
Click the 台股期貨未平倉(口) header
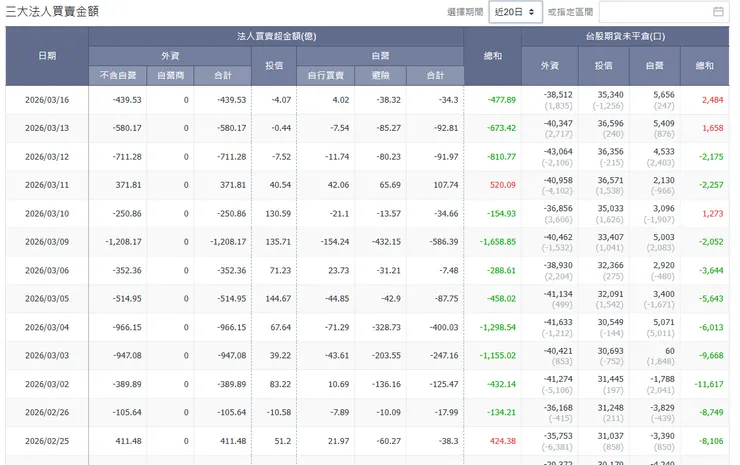click(625, 36)
